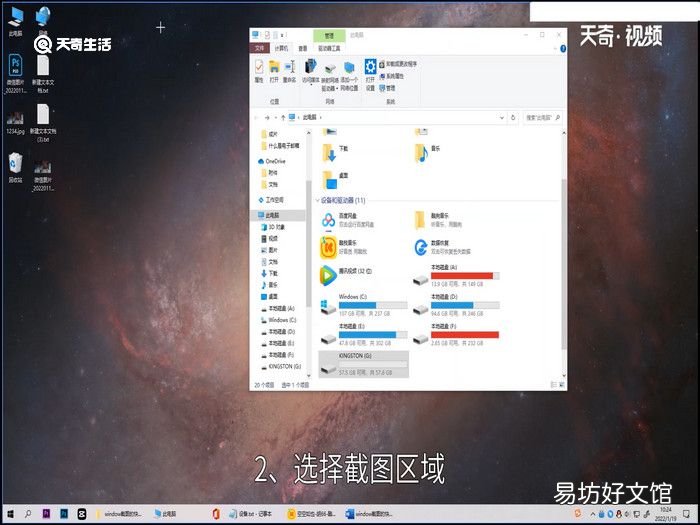Select the KINGSTON (G:) drive in the main pane

tap(363, 364)
